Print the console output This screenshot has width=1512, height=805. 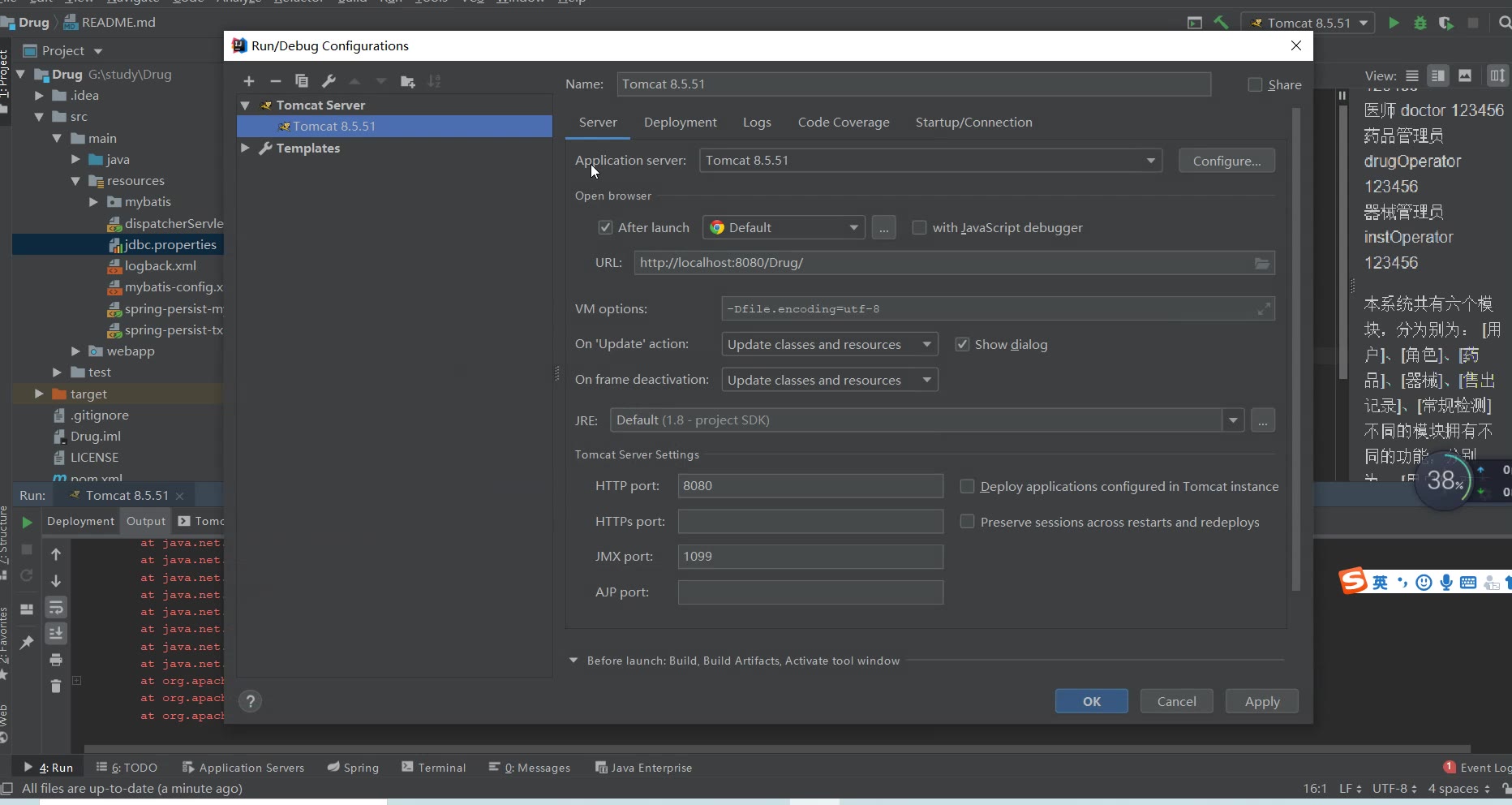pos(56,660)
